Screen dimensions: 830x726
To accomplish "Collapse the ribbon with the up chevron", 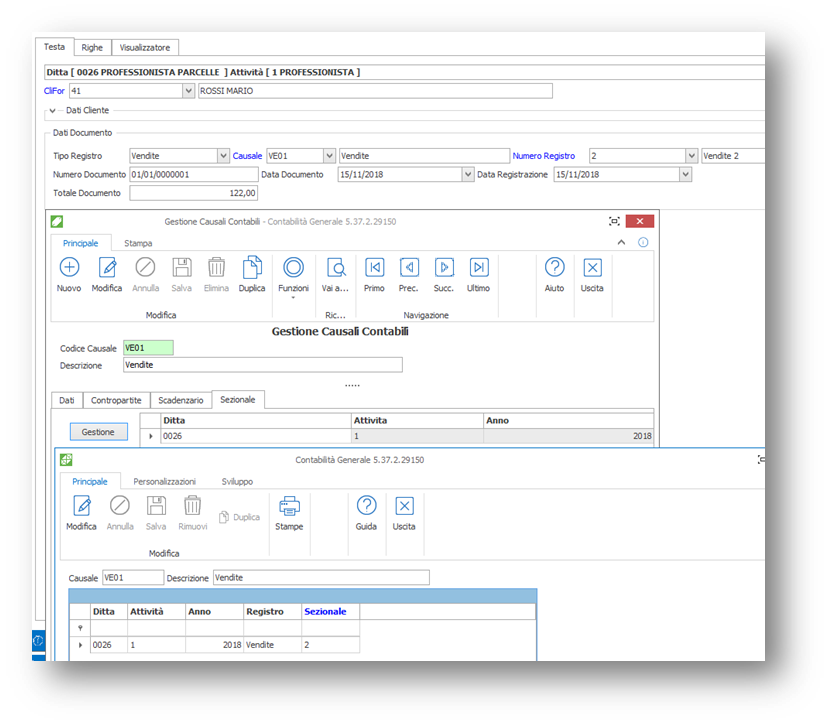I will [x=621, y=242].
